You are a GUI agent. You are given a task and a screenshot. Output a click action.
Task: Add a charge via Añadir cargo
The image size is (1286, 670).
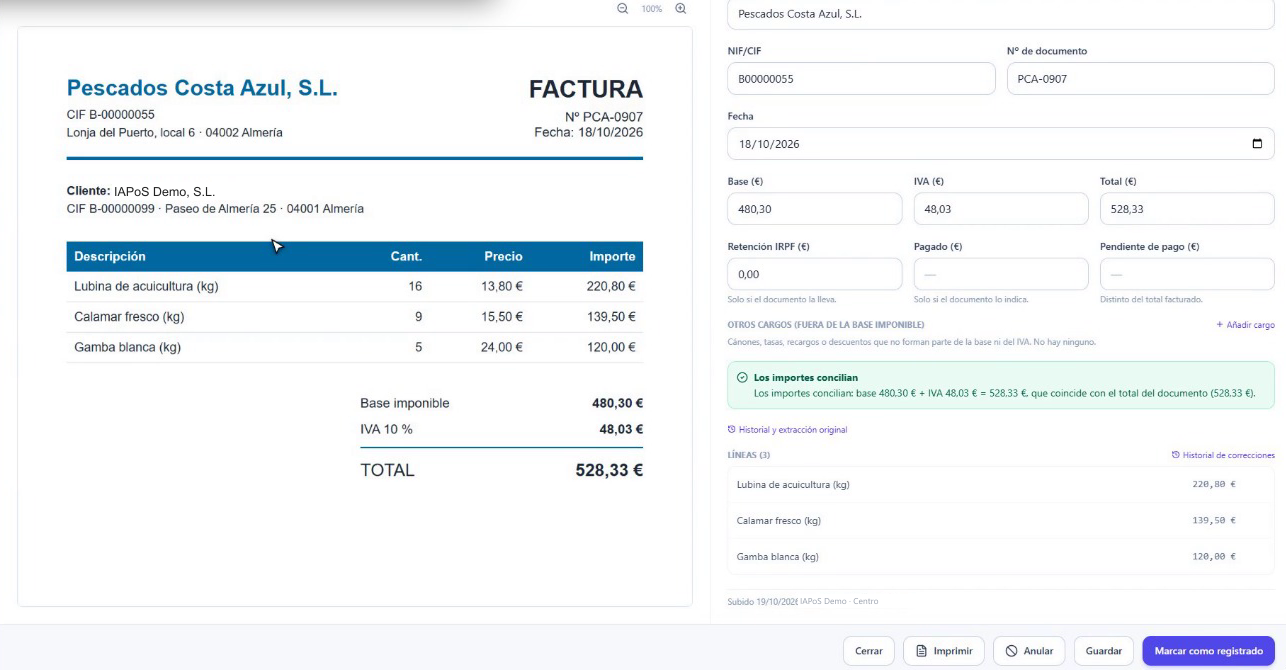pos(1245,325)
